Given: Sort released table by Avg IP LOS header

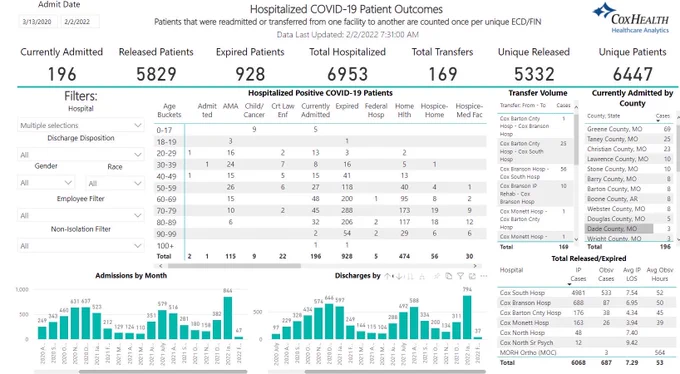Looking at the screenshot, I should 632,274.
